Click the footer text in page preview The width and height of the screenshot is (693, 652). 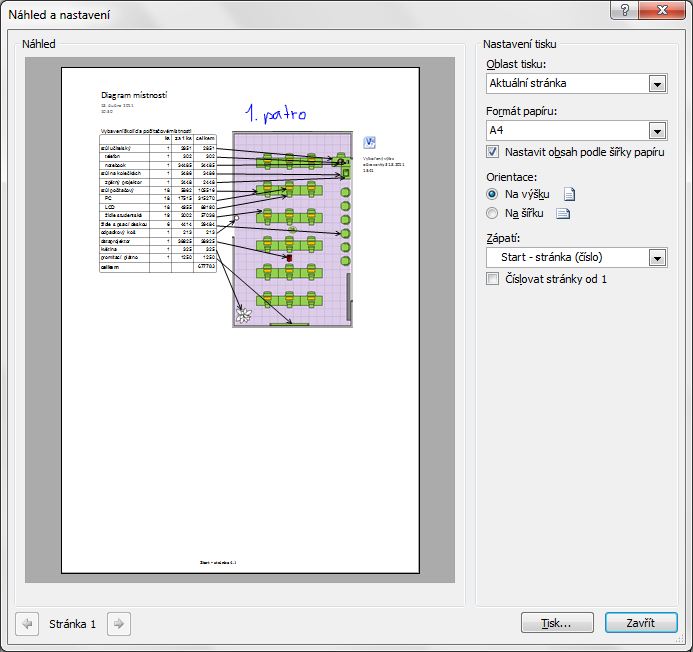click(x=218, y=563)
